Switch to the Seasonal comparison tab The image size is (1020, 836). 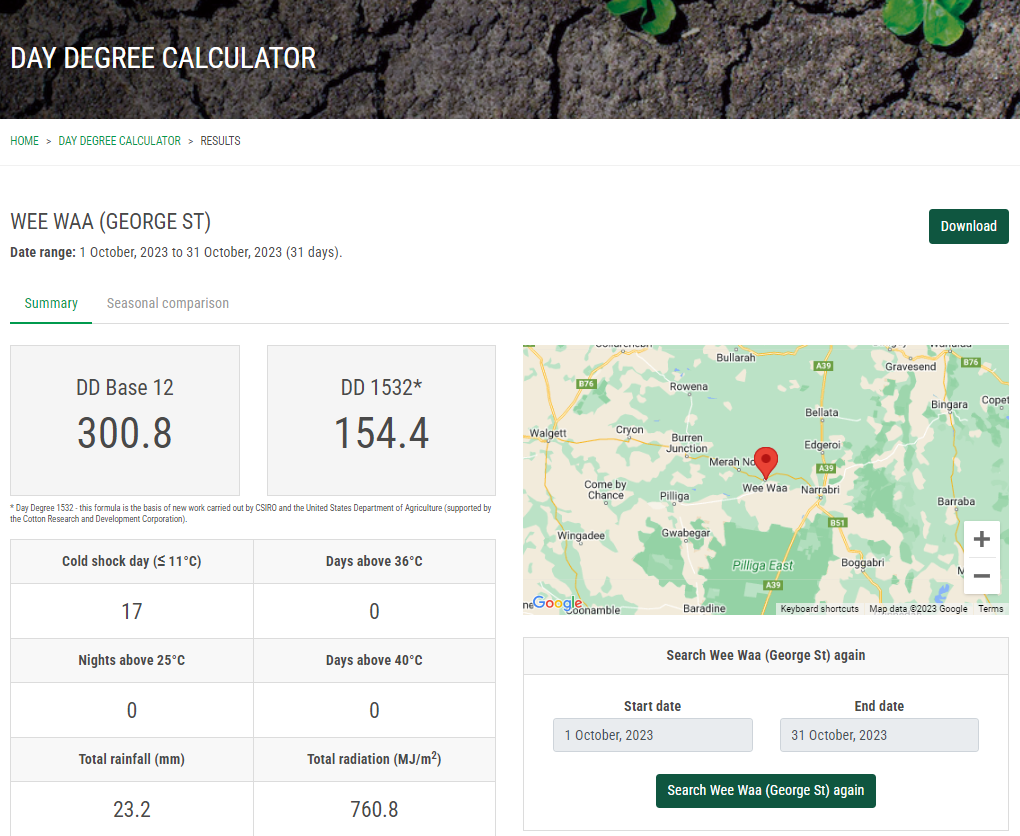pos(167,303)
